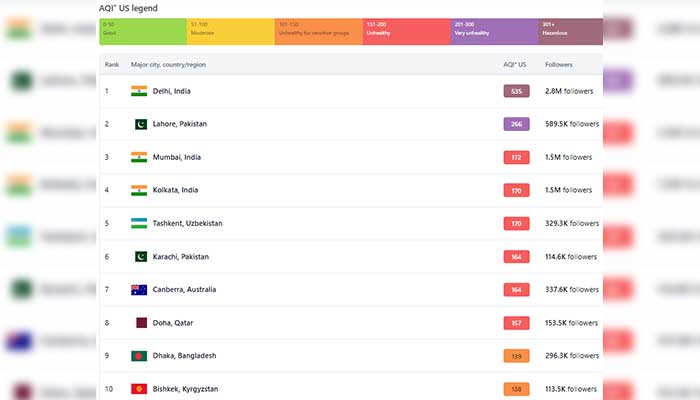Select the purple Very unhealthy legend segment
The image size is (700, 400).
pyautogui.click(x=495, y=31)
